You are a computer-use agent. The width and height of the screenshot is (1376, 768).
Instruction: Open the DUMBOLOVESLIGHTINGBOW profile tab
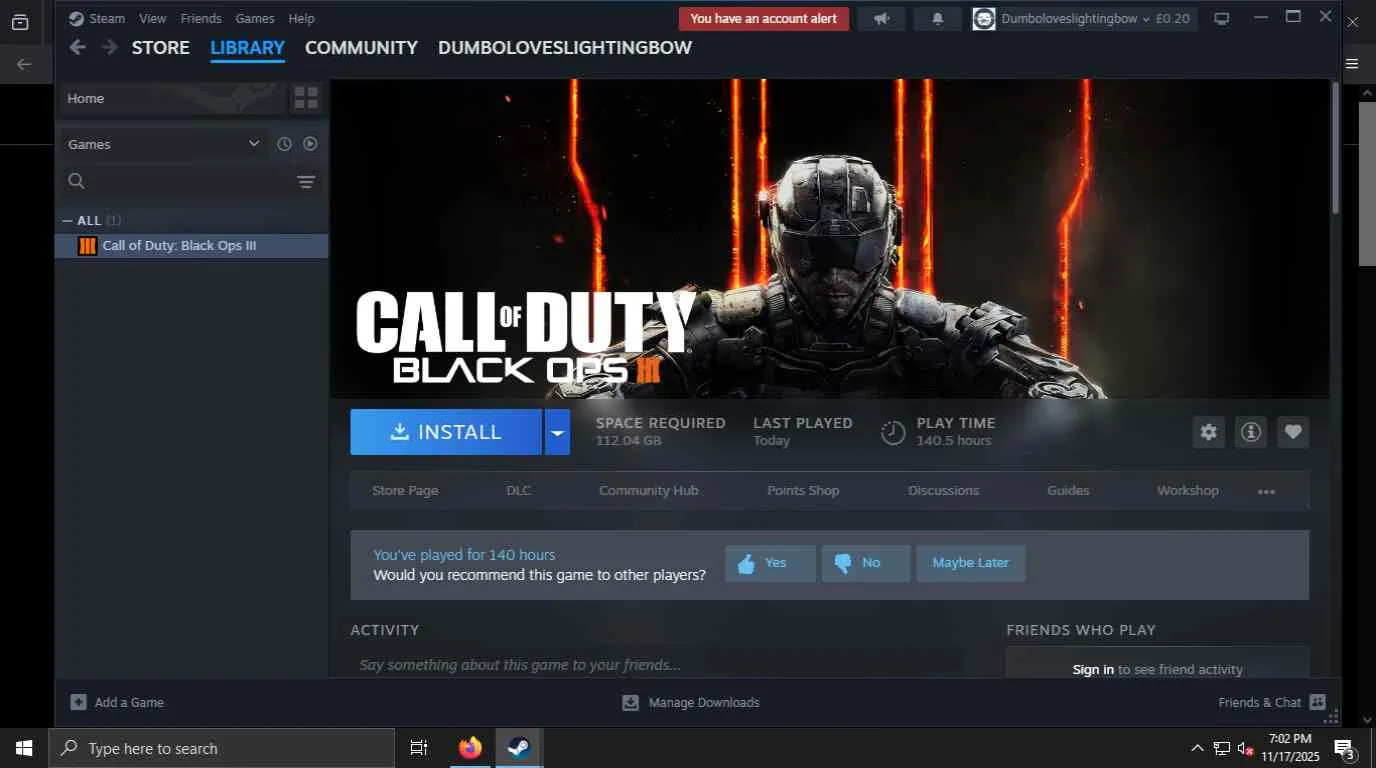click(565, 48)
